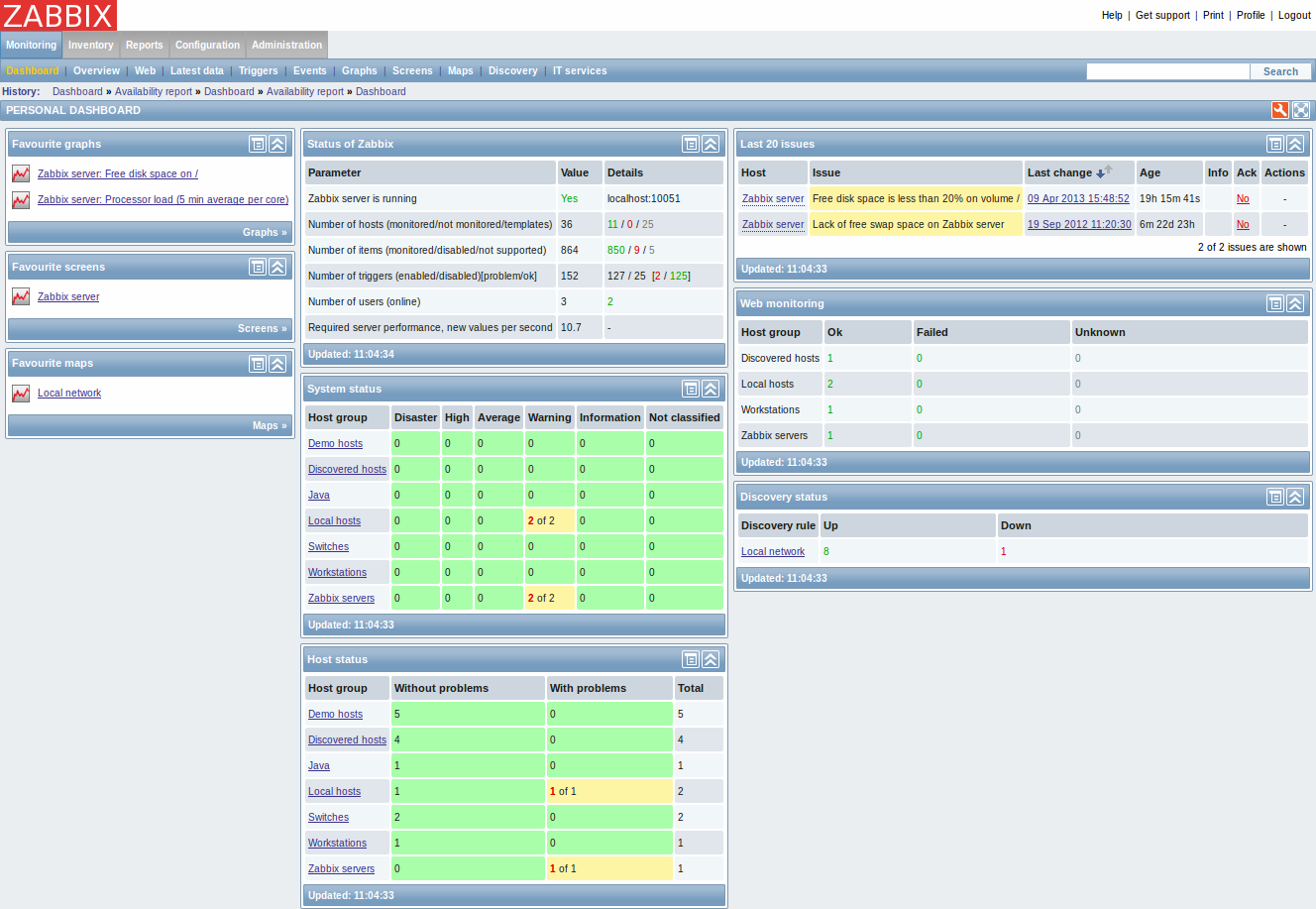Click the sort arrow on Last change column
The height and width of the screenshot is (909, 1316).
pyautogui.click(x=1103, y=171)
